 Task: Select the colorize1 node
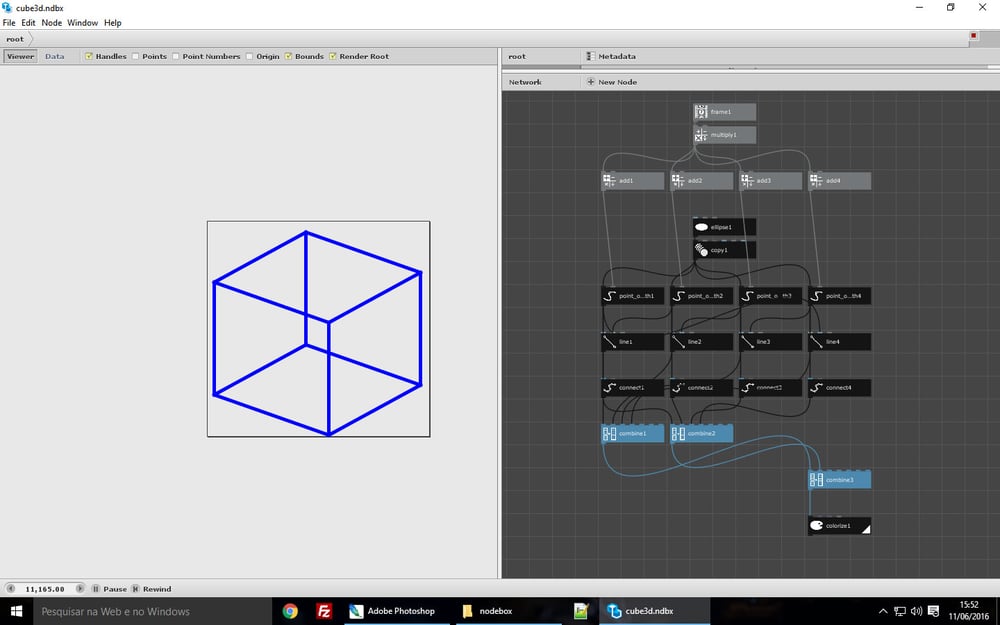[839, 526]
